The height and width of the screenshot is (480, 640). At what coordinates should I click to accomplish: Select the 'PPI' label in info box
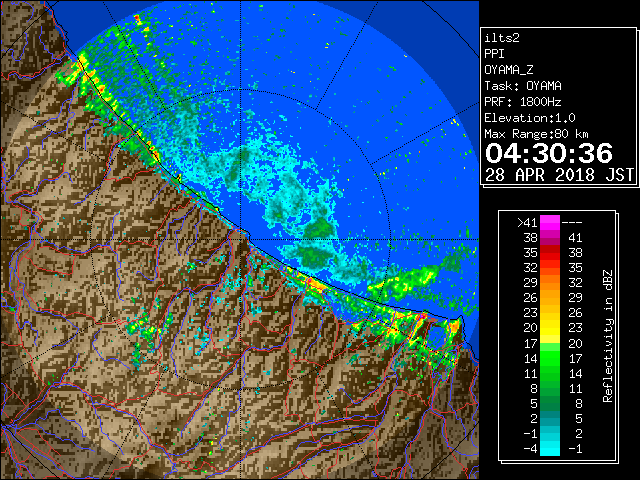494,54
